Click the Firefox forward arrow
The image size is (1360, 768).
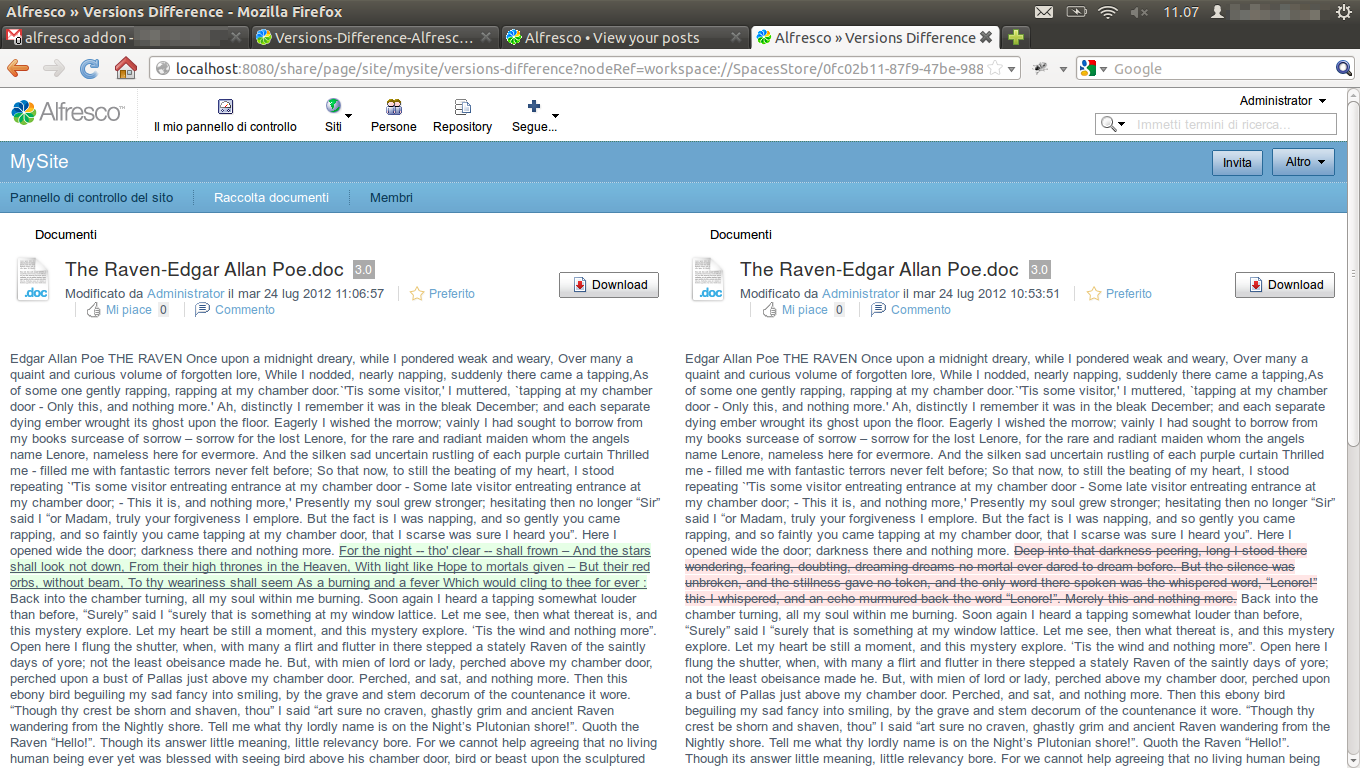(54, 68)
